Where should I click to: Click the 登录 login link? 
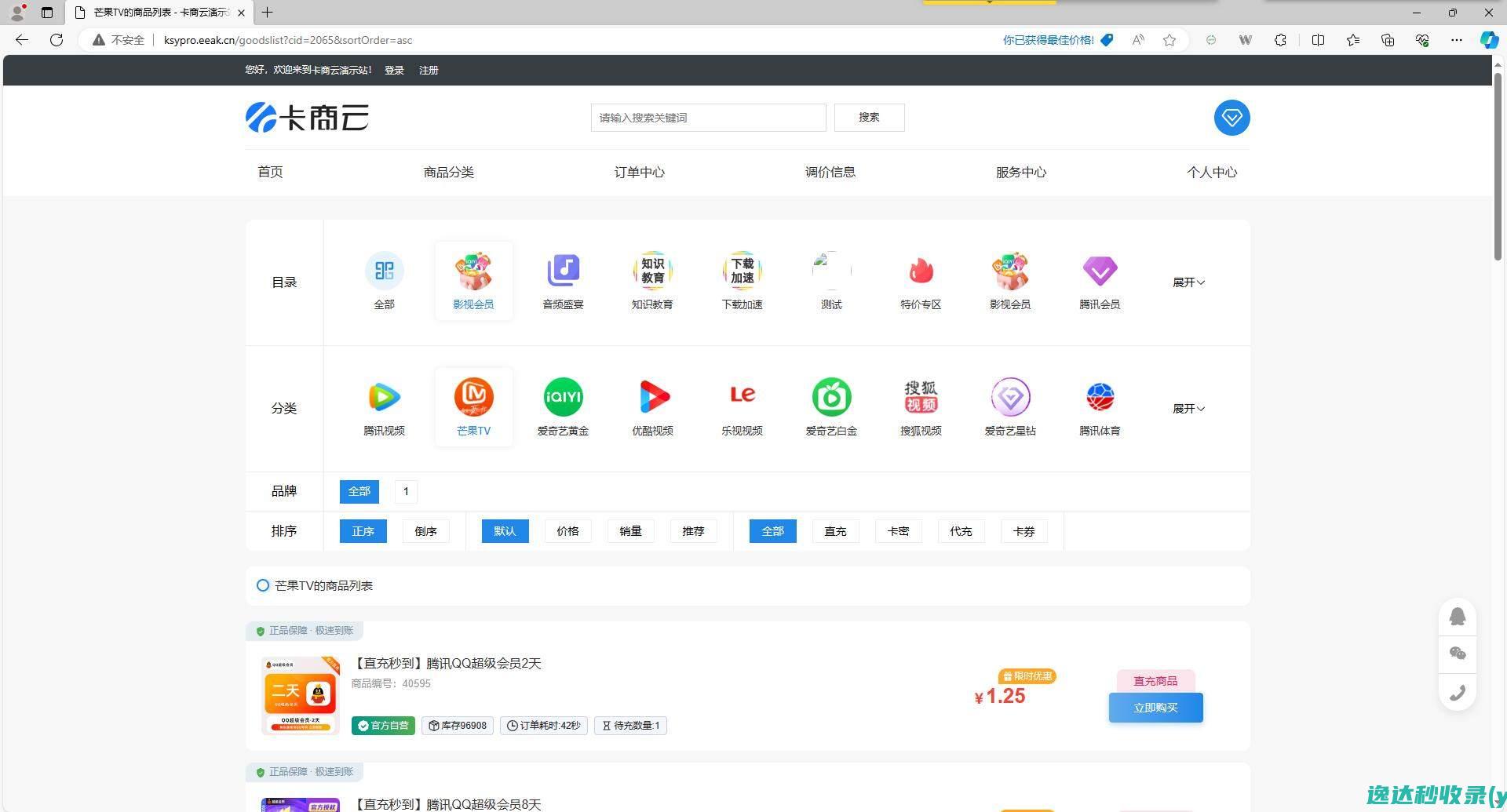[394, 71]
